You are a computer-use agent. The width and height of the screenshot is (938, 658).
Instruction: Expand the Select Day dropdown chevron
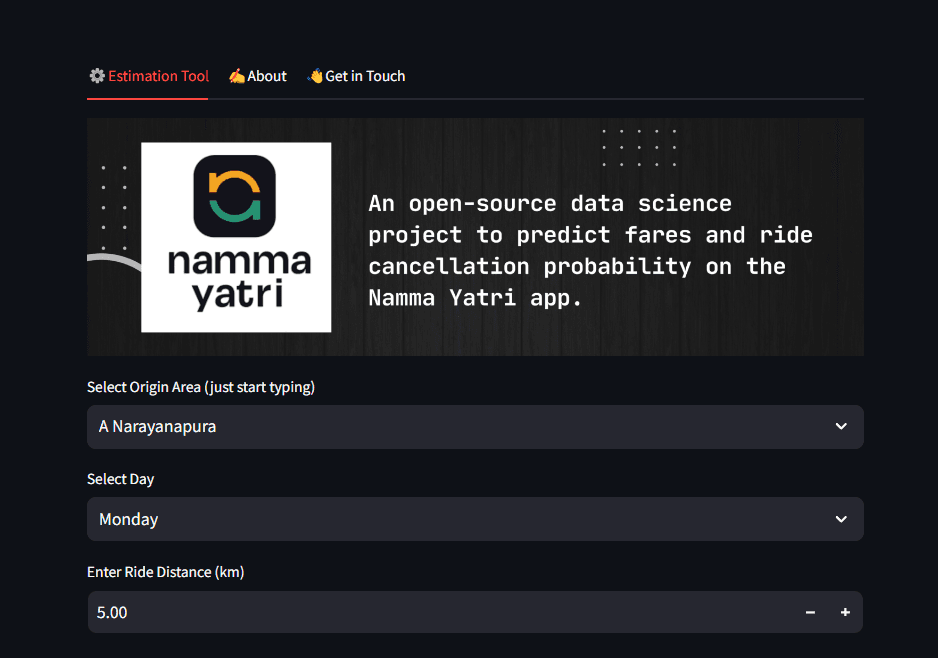[x=841, y=519]
